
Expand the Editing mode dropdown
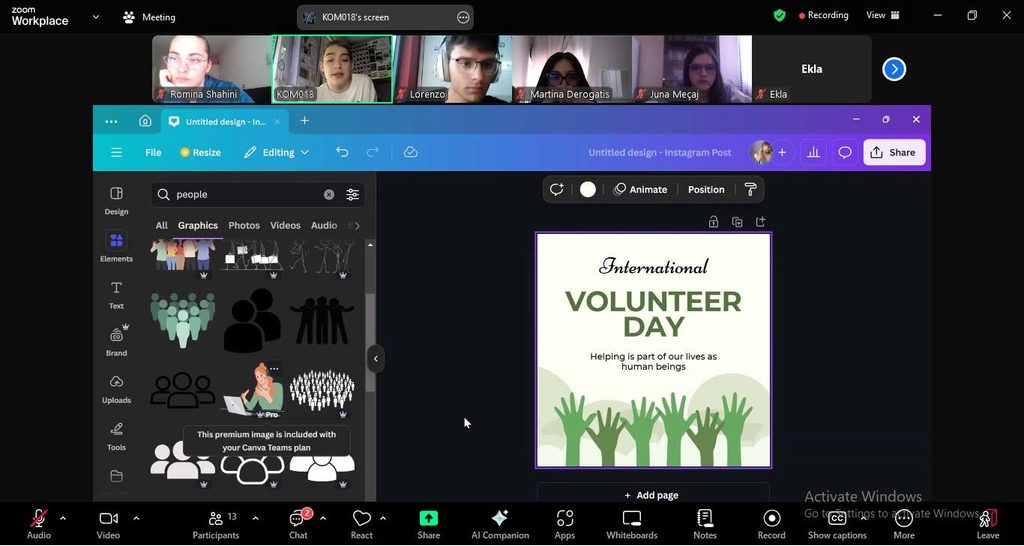276,152
